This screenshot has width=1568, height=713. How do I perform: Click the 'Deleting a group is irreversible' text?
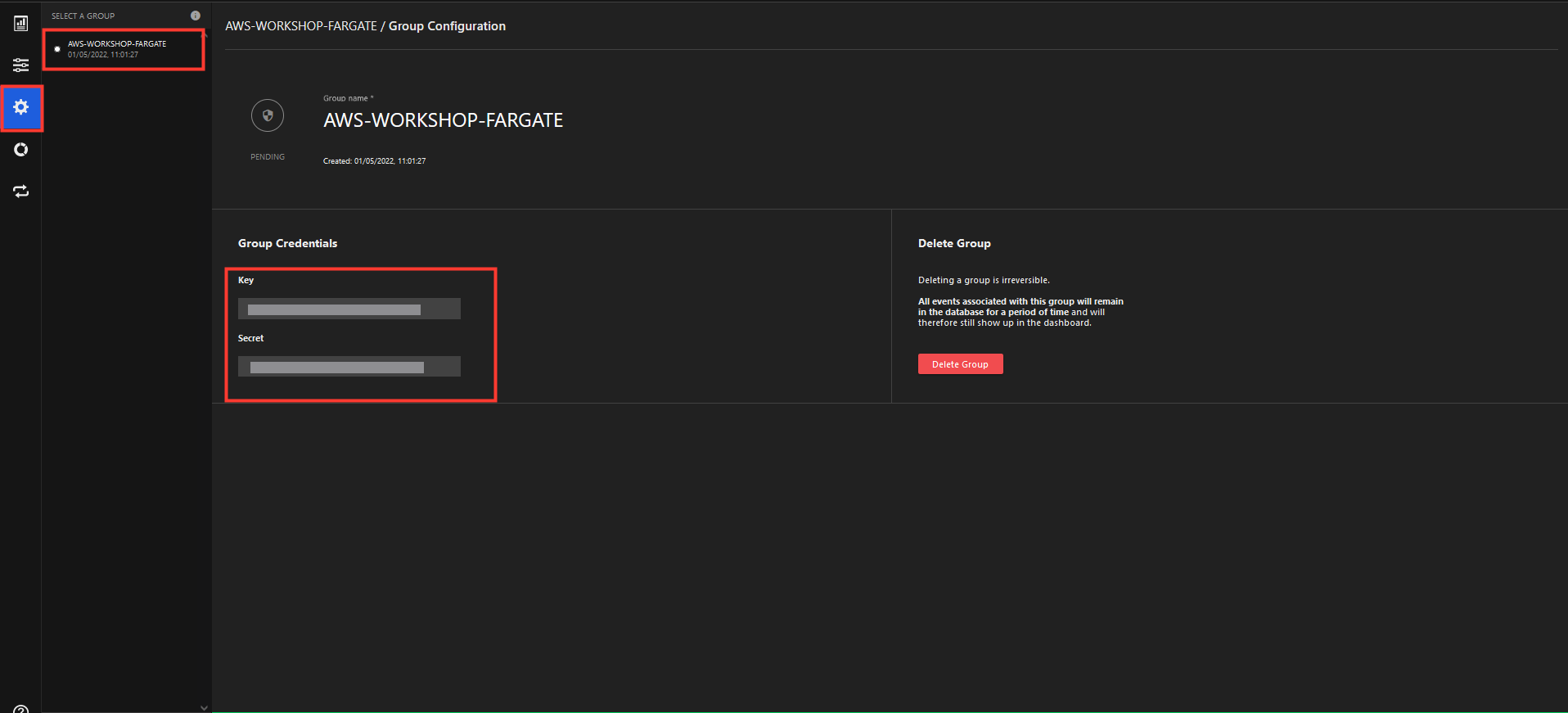pos(984,280)
